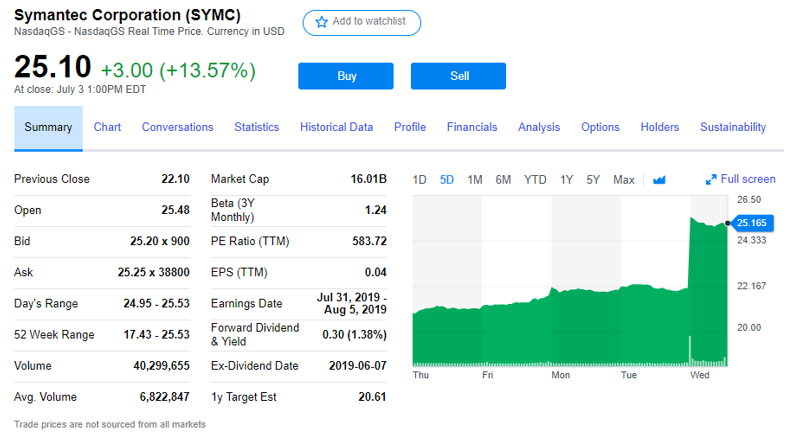
Task: Click the Ex-Dividend Date 2019-06-07
Action: click(358, 366)
